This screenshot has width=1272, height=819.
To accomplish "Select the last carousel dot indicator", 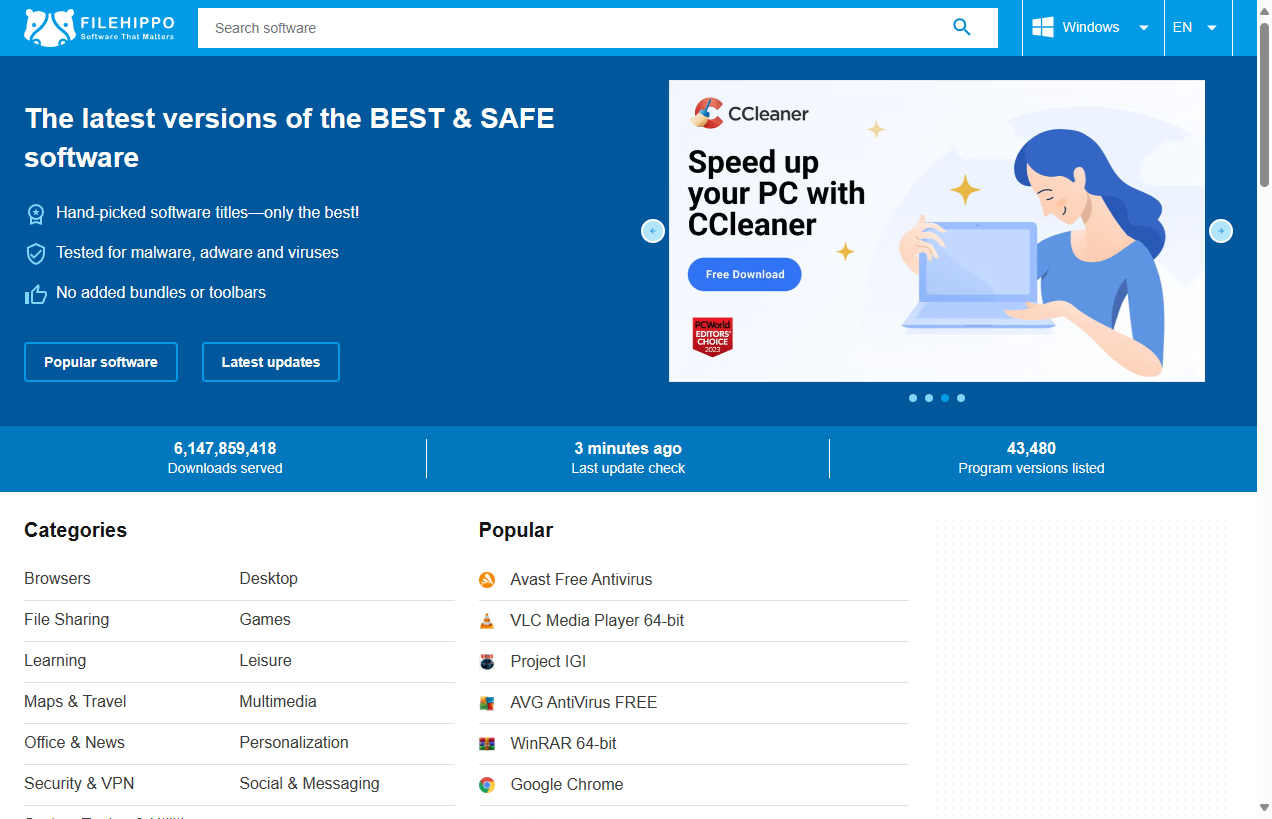I will pos(961,398).
